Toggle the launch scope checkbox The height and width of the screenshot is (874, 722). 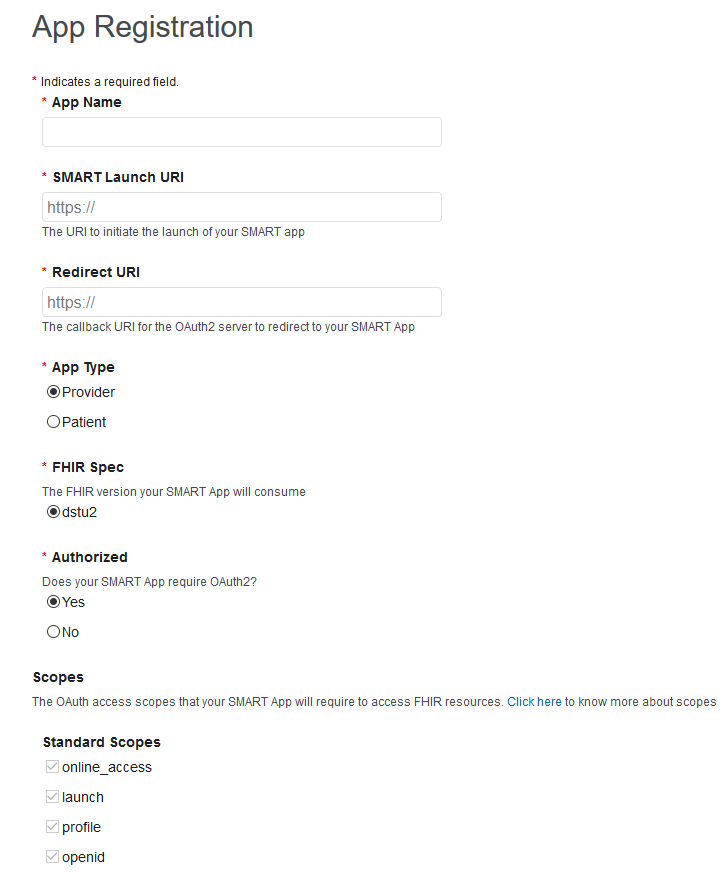point(53,797)
